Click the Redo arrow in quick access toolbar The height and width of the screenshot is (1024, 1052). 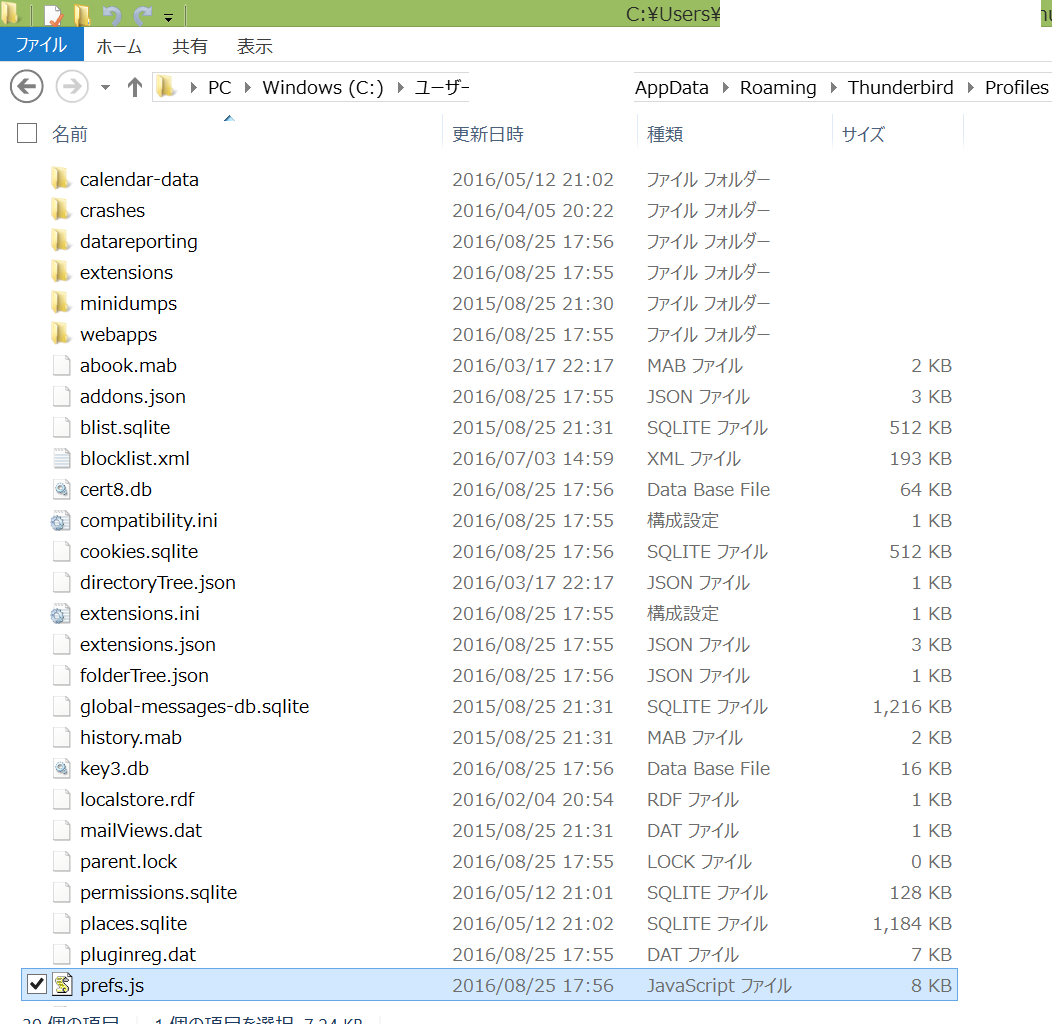[142, 15]
